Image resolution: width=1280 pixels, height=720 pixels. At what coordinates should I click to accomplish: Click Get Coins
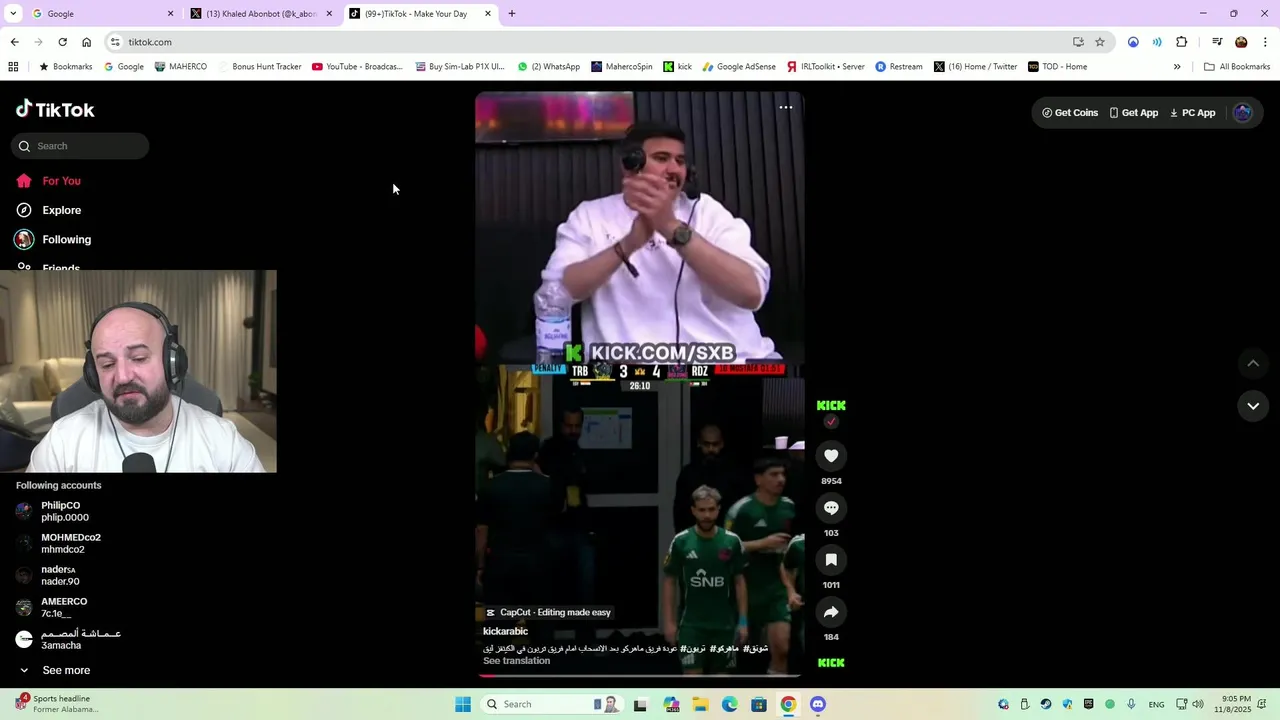(x=1070, y=113)
